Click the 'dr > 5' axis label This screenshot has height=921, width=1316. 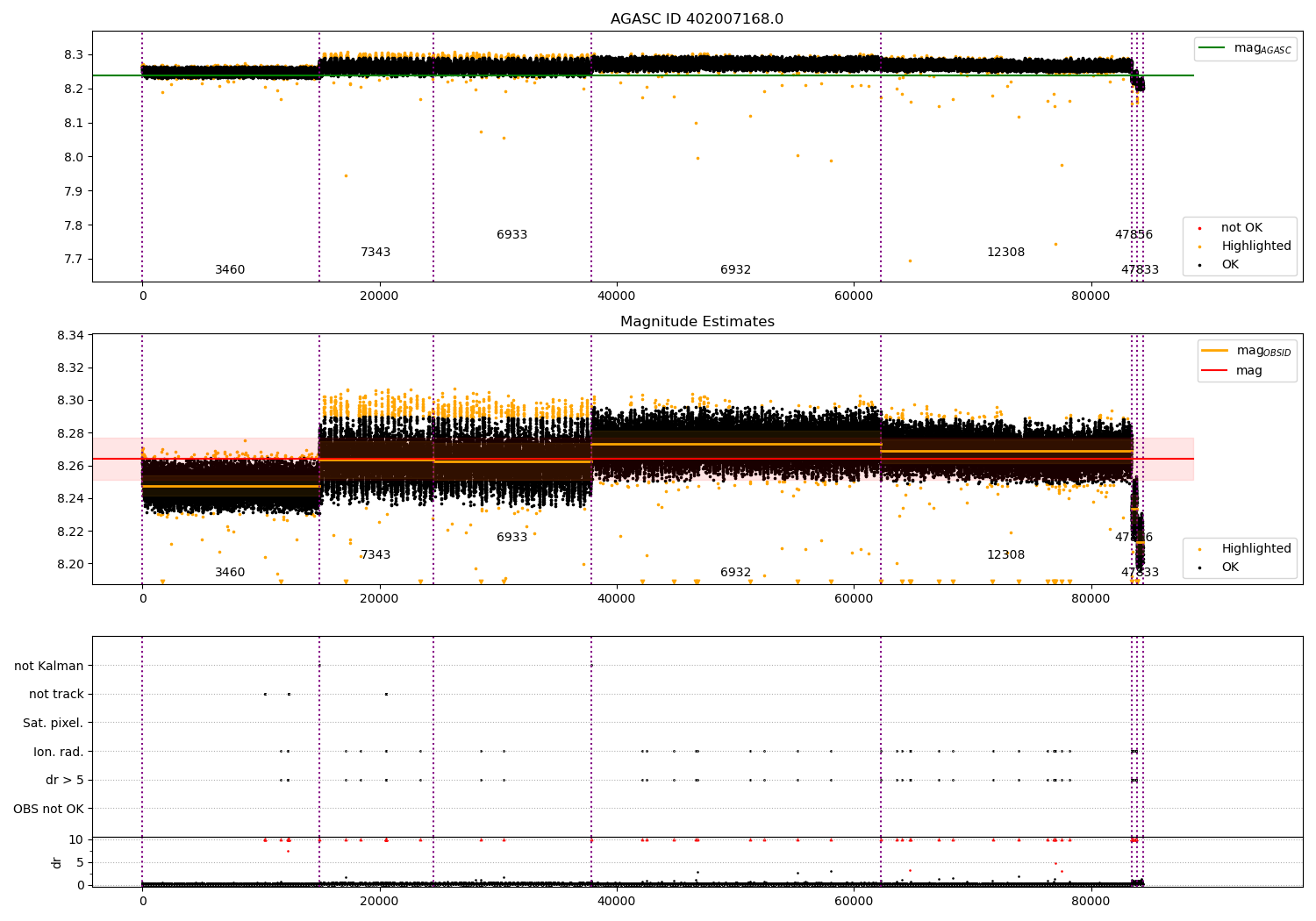[x=65, y=781]
